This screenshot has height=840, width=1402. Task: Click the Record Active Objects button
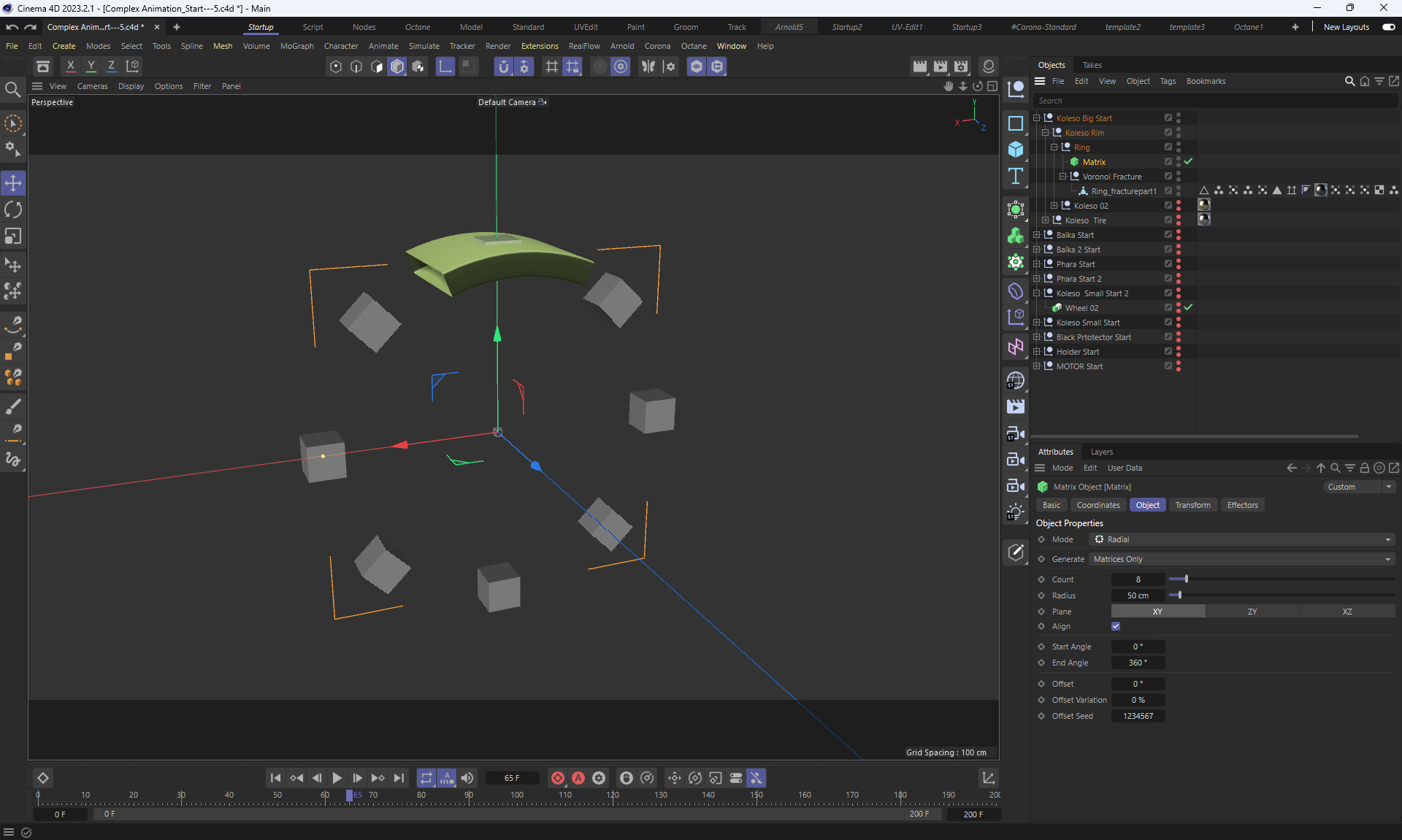point(558,778)
